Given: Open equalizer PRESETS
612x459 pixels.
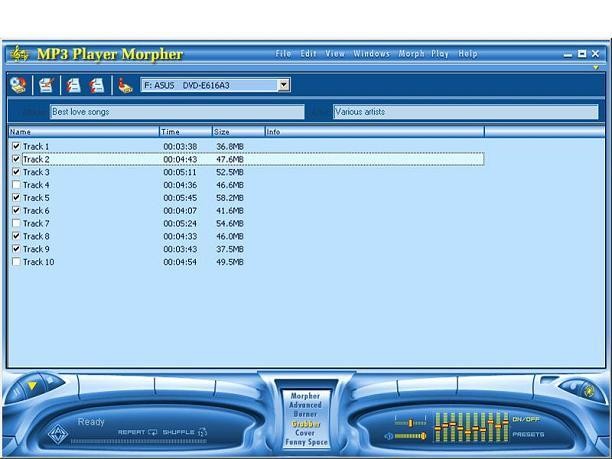Looking at the screenshot, I should pos(528,434).
